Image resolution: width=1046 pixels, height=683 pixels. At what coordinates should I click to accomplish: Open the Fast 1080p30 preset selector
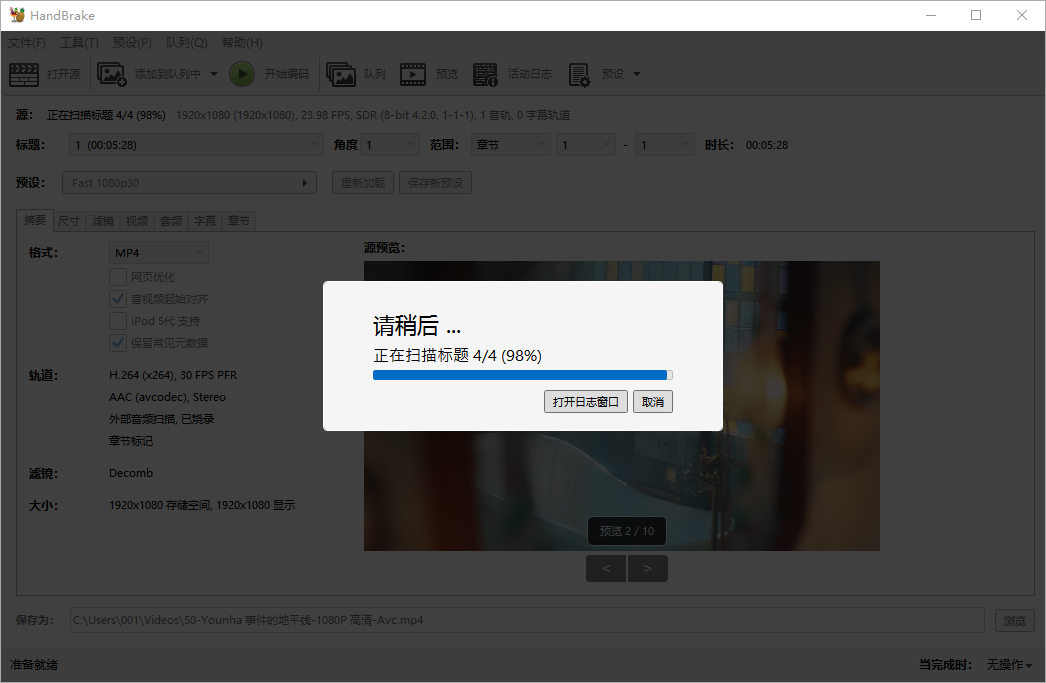(x=189, y=183)
